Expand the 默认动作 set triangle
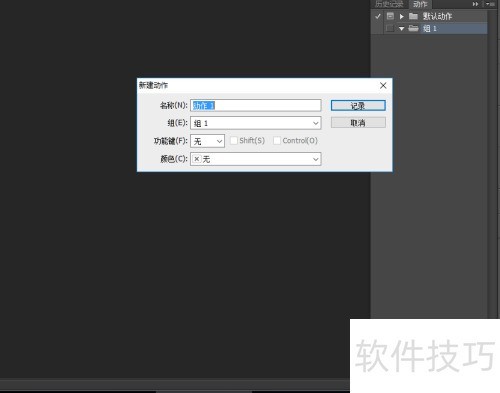This screenshot has height=393, width=500. coord(402,16)
